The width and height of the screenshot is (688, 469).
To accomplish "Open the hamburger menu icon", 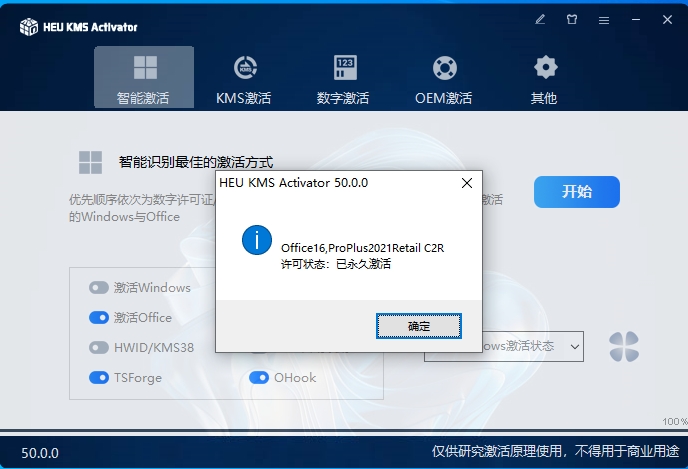I will (604, 20).
